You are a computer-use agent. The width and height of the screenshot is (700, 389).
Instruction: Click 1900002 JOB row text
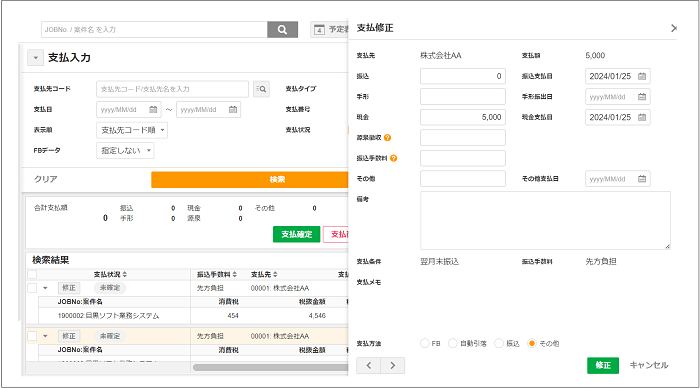108,316
